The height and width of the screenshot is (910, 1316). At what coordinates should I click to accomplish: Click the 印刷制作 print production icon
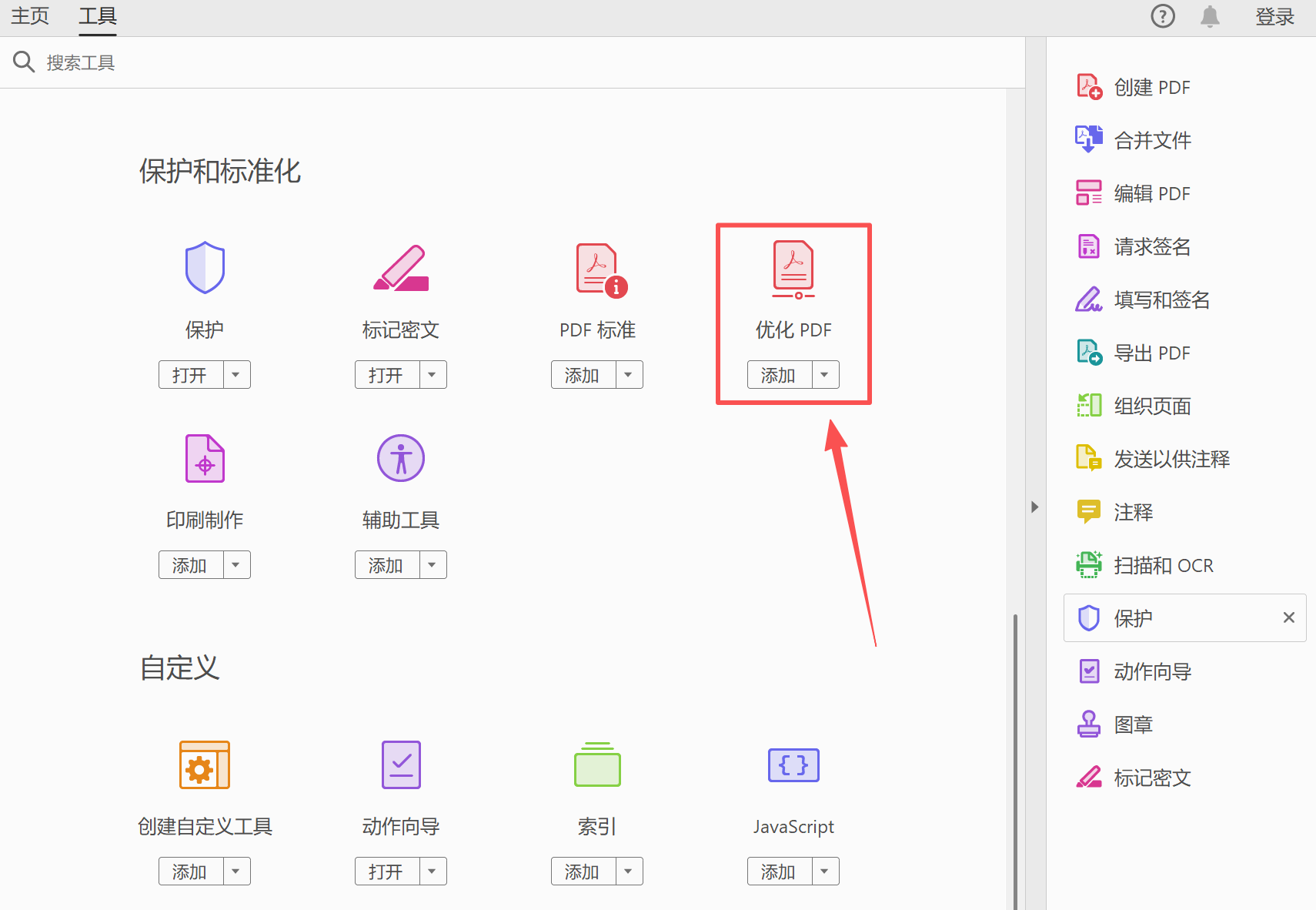pyautogui.click(x=204, y=457)
